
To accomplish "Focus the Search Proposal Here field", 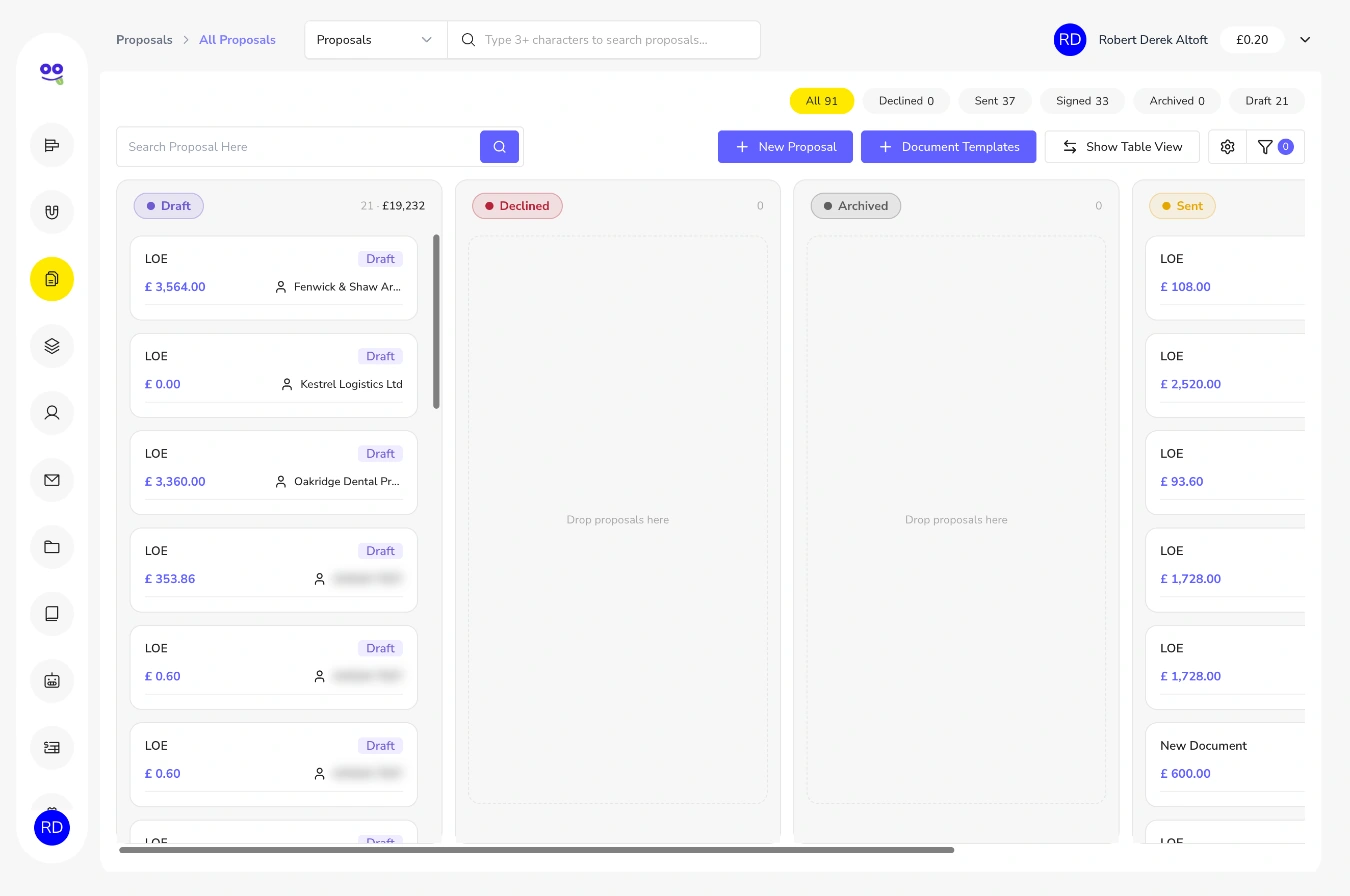I will click(x=299, y=147).
